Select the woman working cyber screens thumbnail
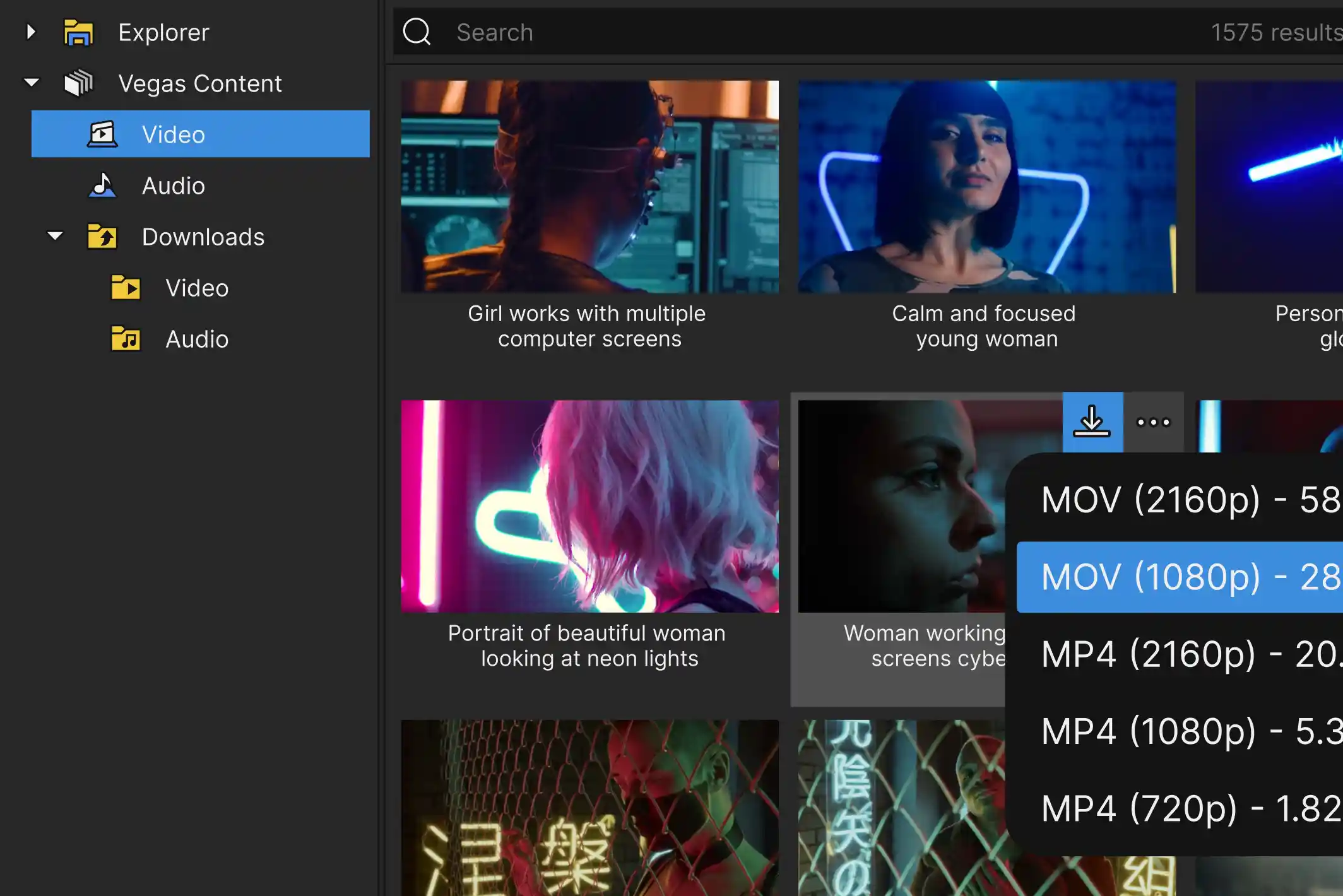The image size is (1343, 896). point(902,506)
